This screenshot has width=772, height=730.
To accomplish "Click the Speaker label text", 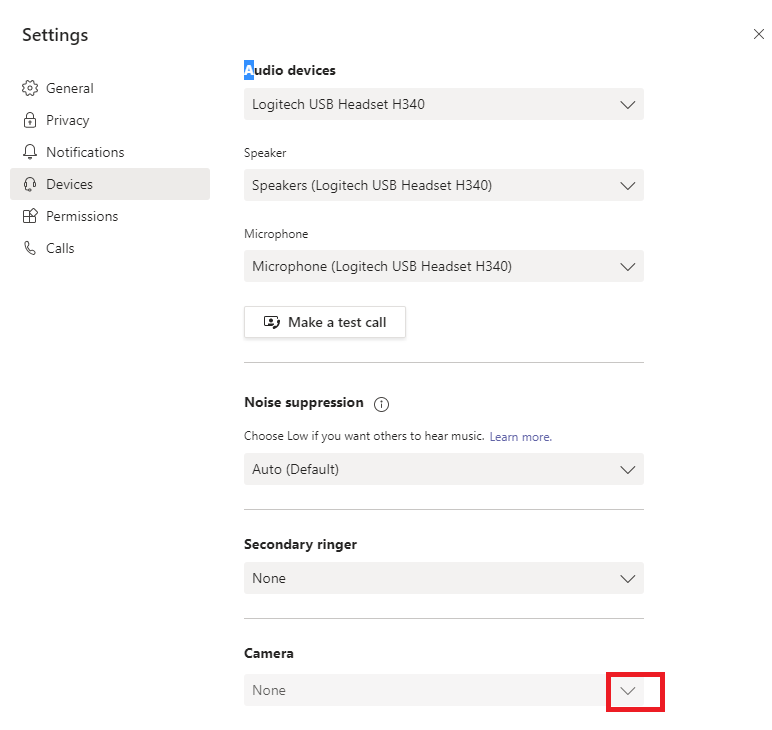I will tap(265, 153).
